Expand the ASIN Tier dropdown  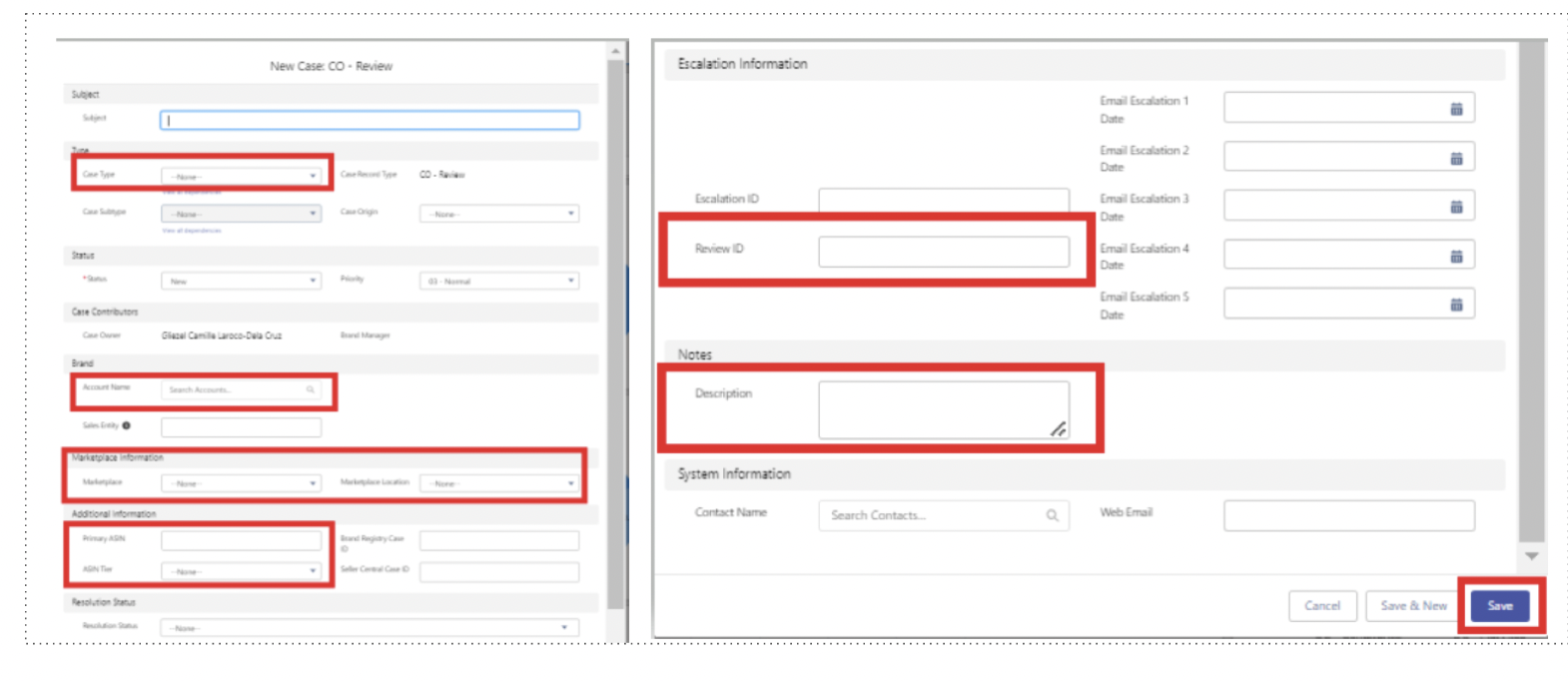241,571
